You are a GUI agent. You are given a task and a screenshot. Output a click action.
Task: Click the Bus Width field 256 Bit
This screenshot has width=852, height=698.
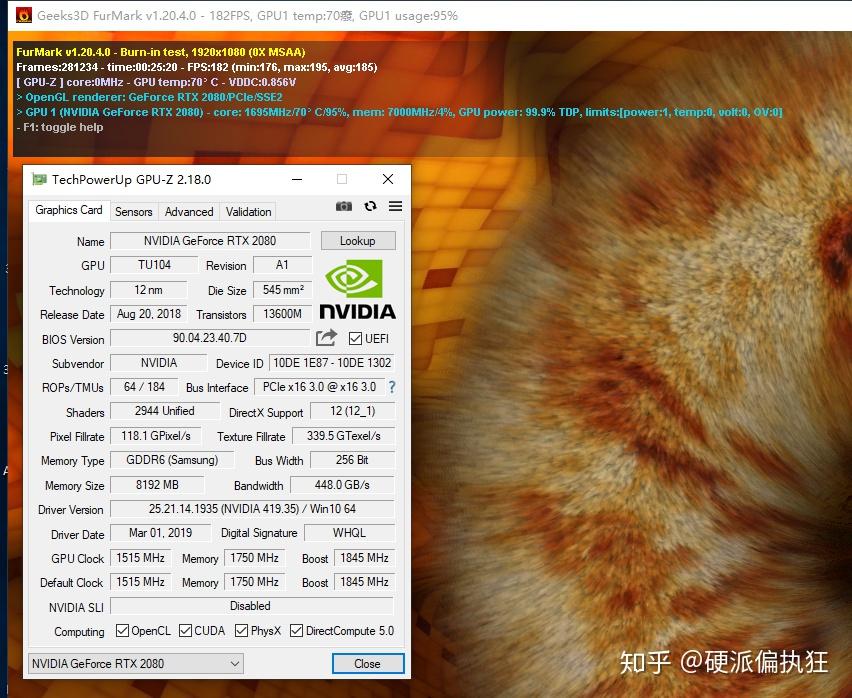click(x=352, y=460)
